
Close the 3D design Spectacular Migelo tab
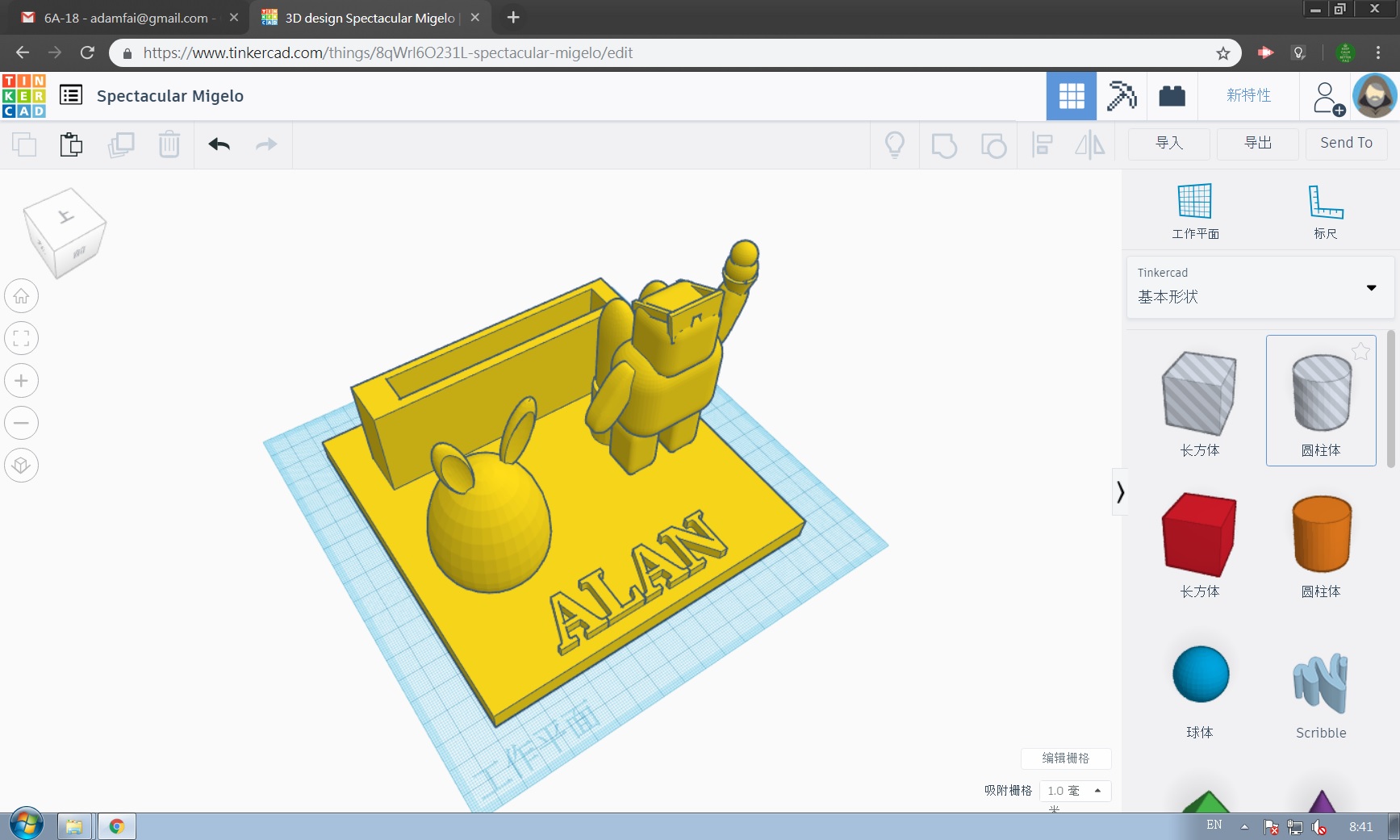coord(475,18)
